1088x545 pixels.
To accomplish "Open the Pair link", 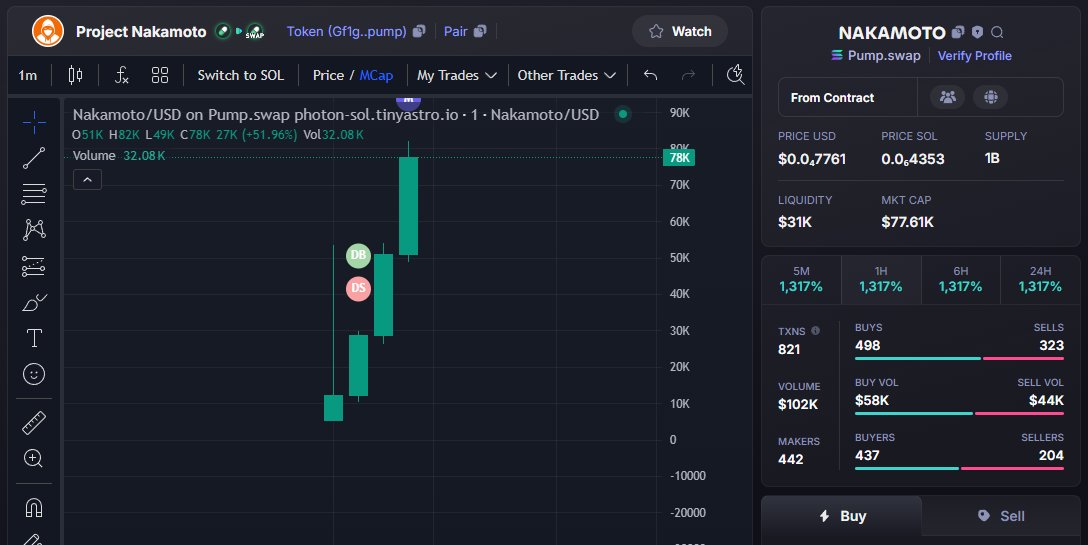I will [456, 31].
